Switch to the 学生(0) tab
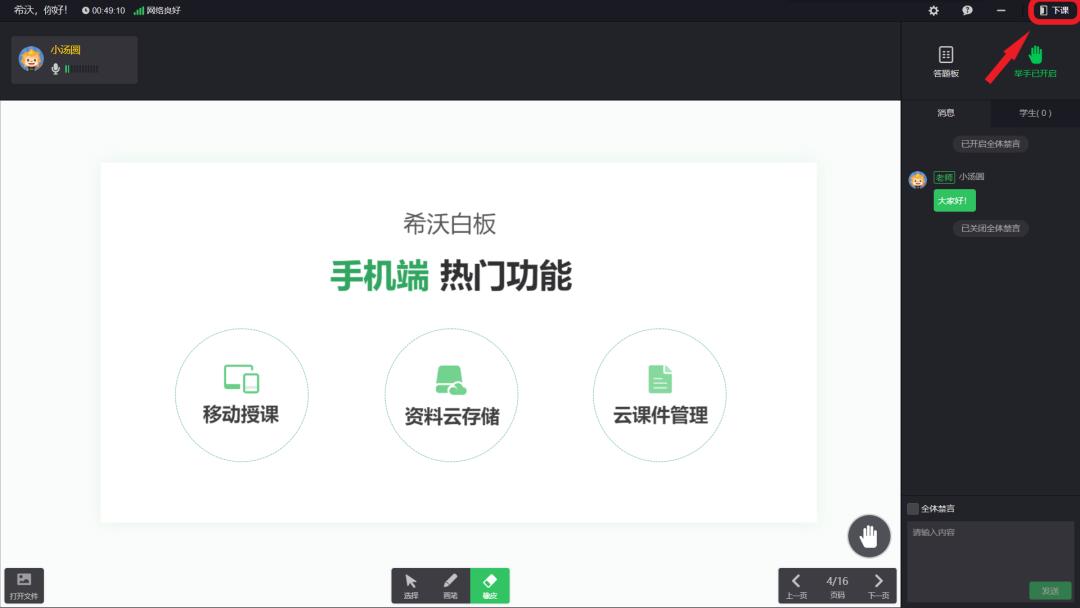The image size is (1080, 608). 1034,113
